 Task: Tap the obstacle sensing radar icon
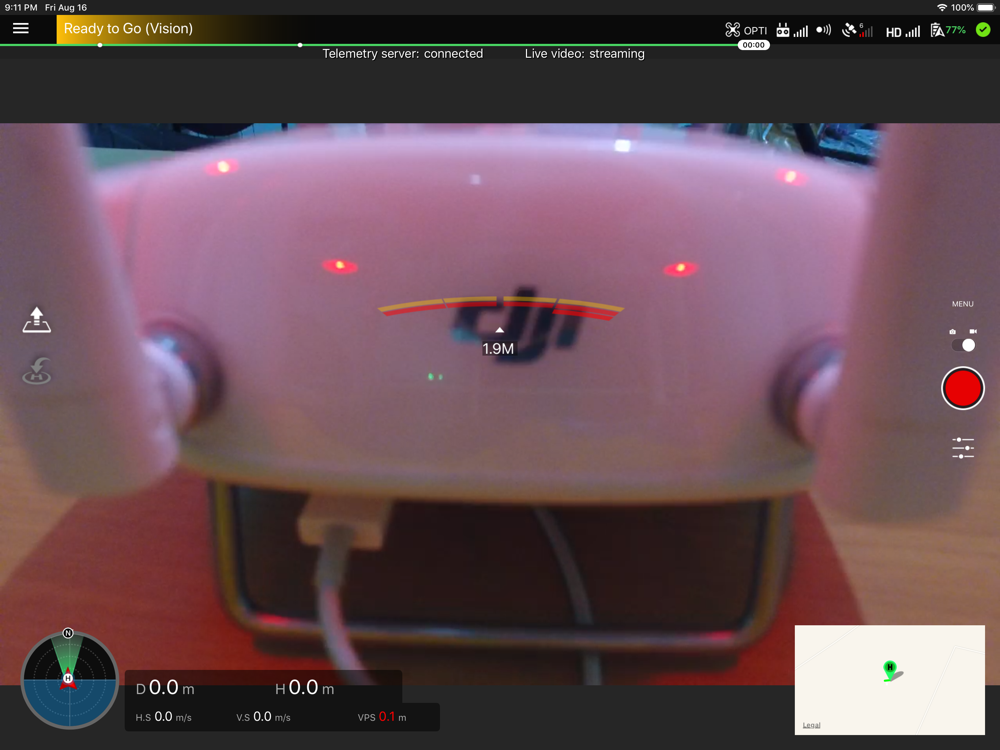(824, 30)
